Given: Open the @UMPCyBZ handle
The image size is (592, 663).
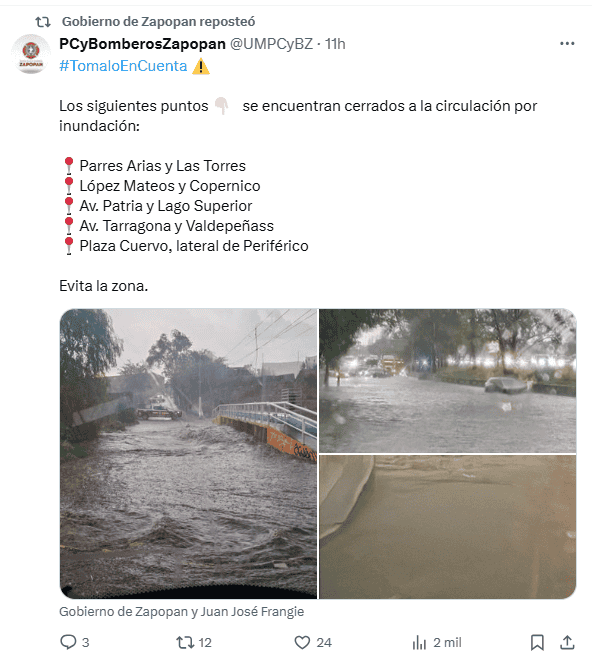Looking at the screenshot, I should [x=271, y=44].
